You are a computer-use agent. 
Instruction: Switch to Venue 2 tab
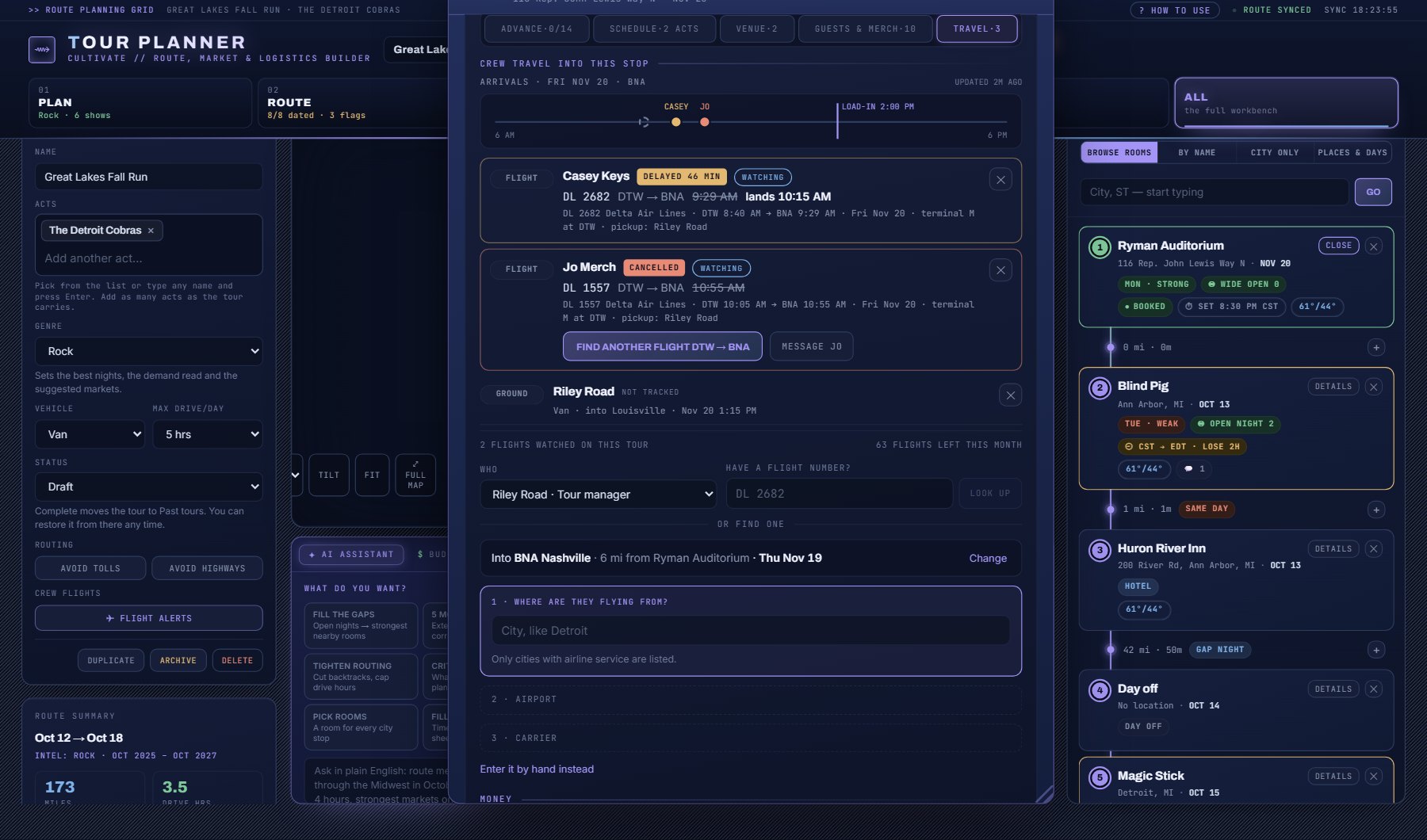tap(756, 29)
